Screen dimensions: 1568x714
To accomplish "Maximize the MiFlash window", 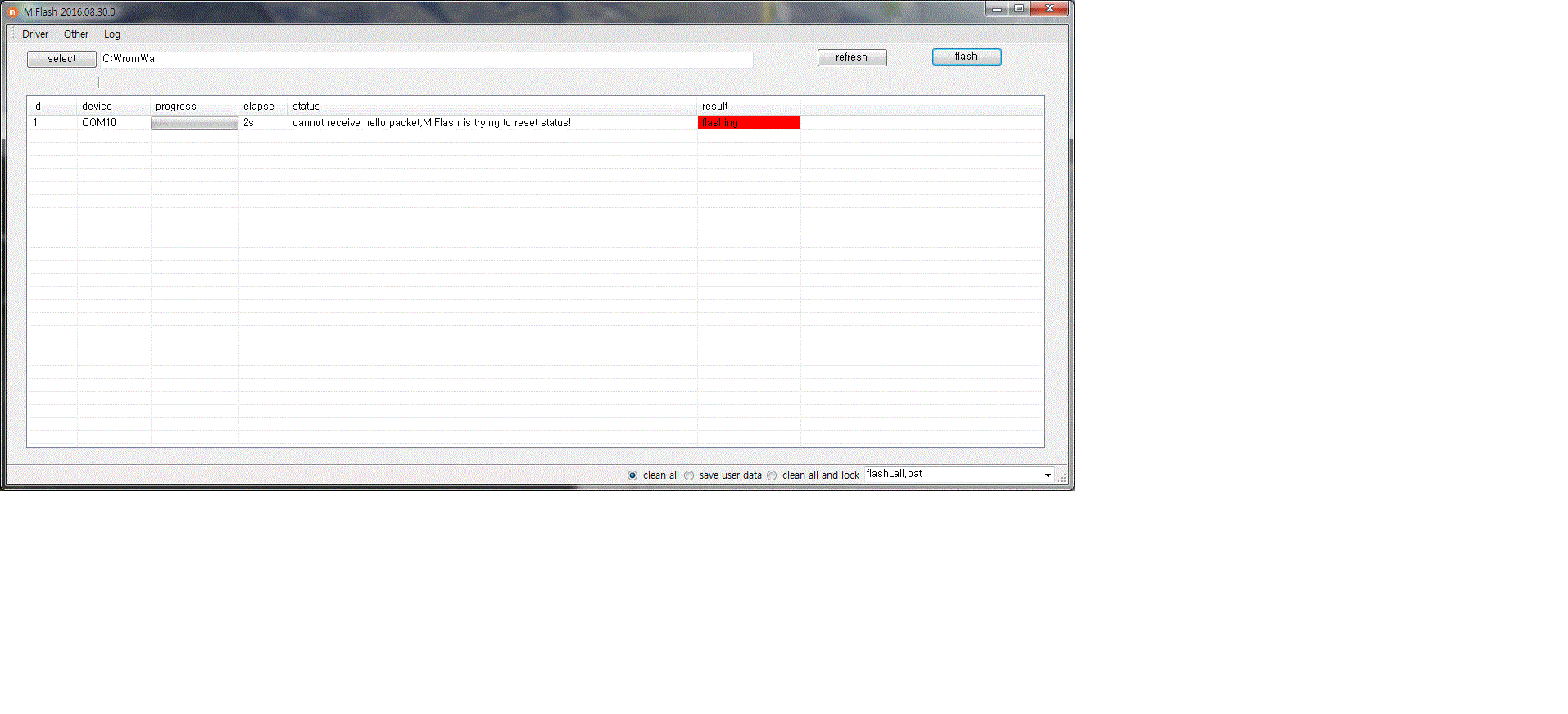I will [x=1019, y=8].
